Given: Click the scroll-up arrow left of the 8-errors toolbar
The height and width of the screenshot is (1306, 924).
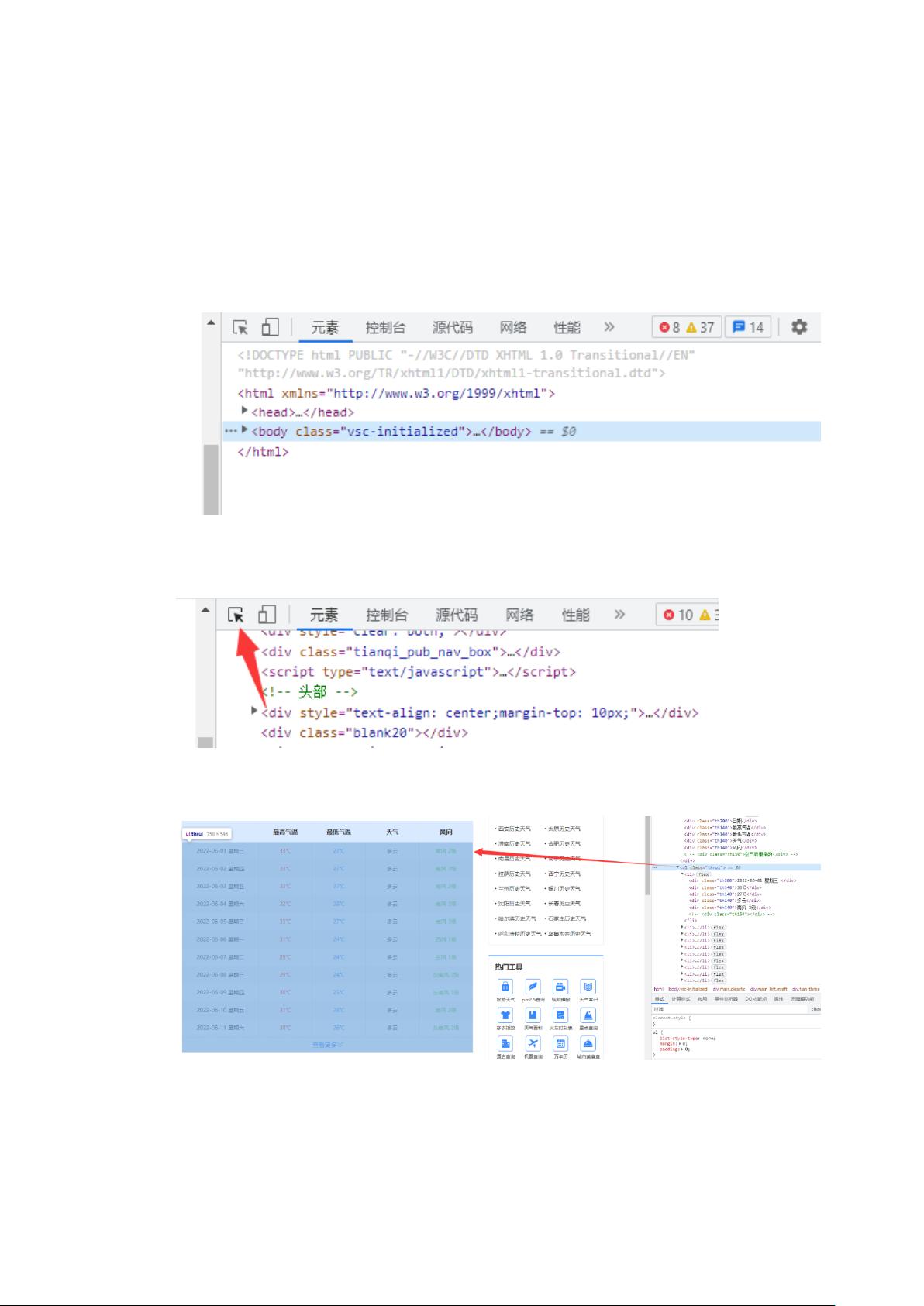Looking at the screenshot, I should tap(211, 322).
